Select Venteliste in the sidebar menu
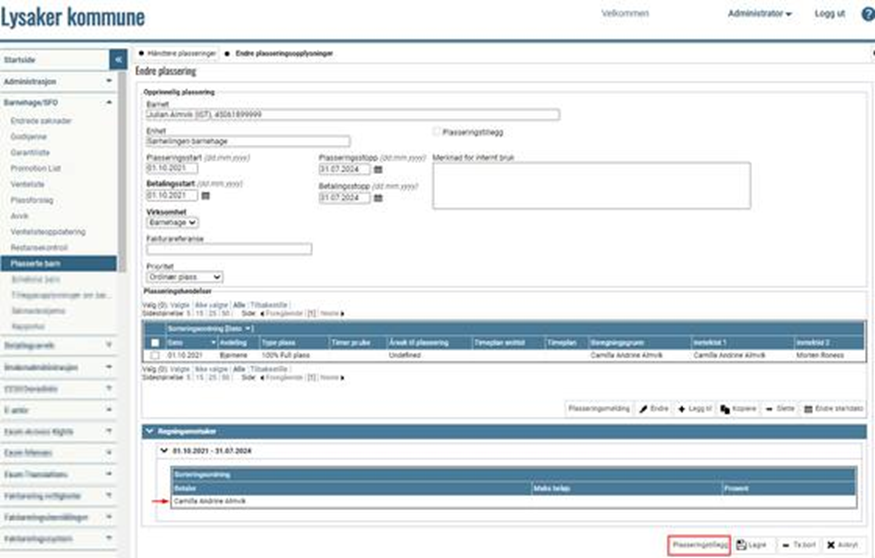The width and height of the screenshot is (875, 558). (27, 184)
